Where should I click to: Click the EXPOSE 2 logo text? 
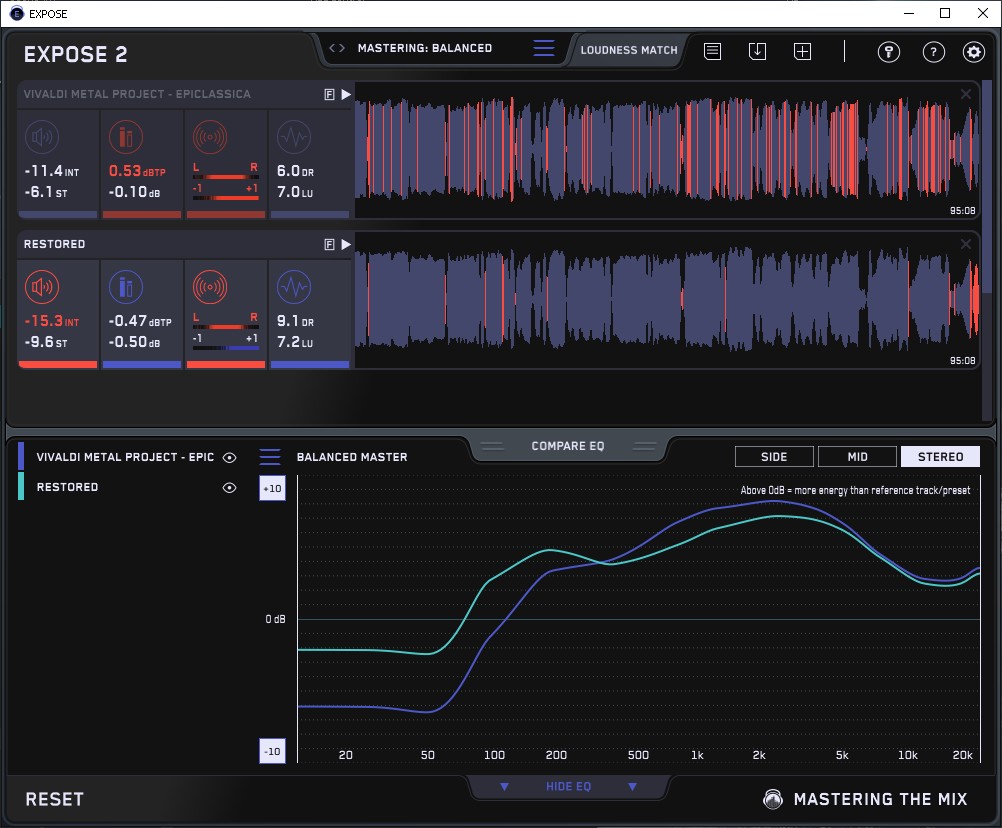pos(75,54)
